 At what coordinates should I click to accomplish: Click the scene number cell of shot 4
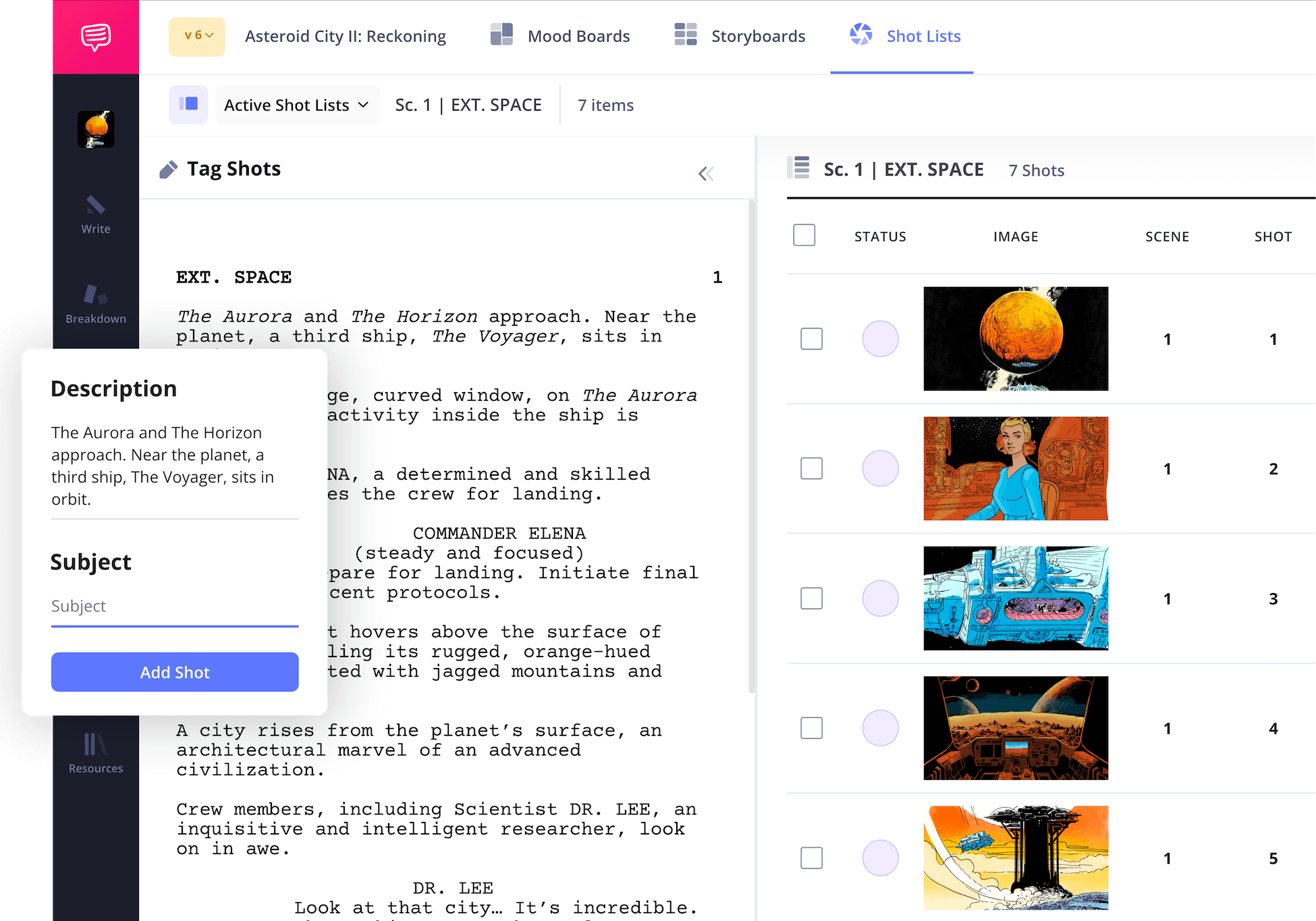(1167, 728)
